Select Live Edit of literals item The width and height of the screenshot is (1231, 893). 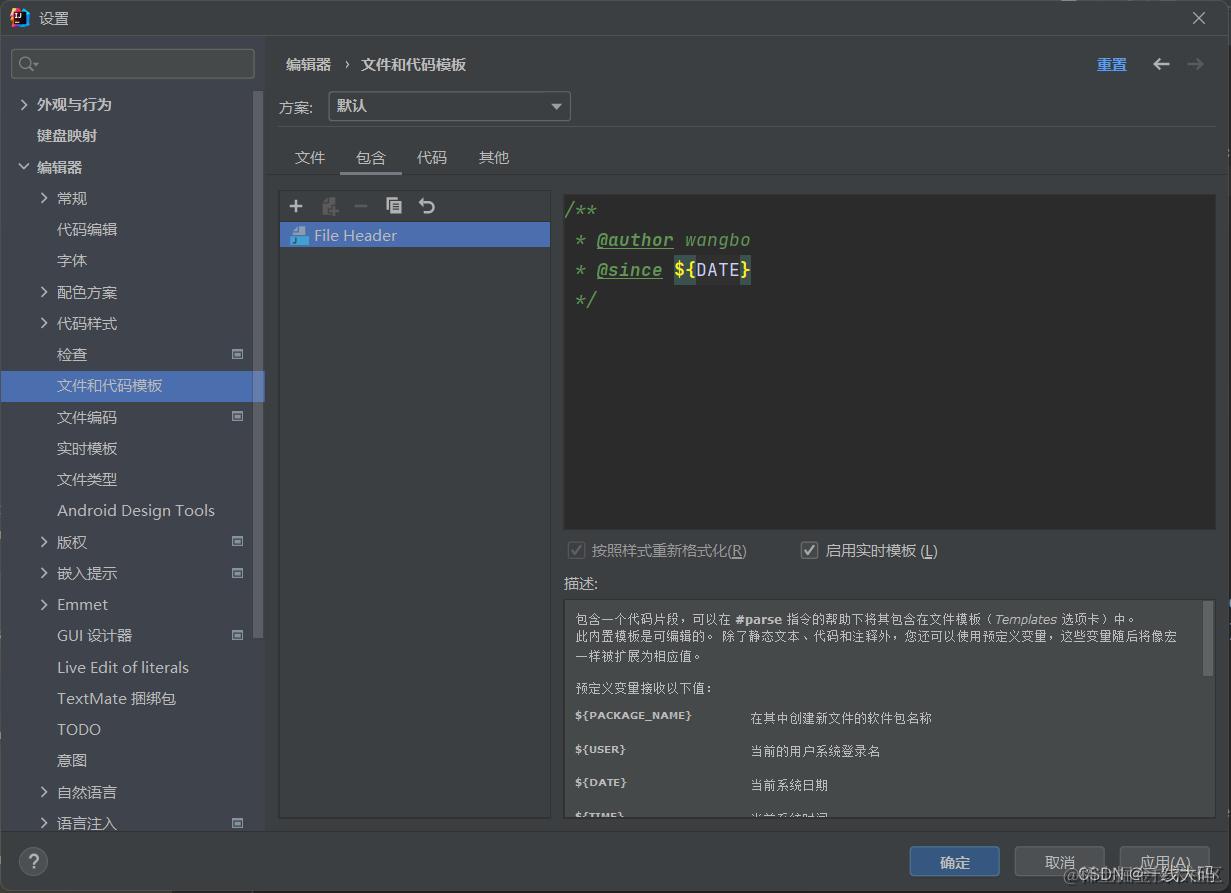[123, 667]
